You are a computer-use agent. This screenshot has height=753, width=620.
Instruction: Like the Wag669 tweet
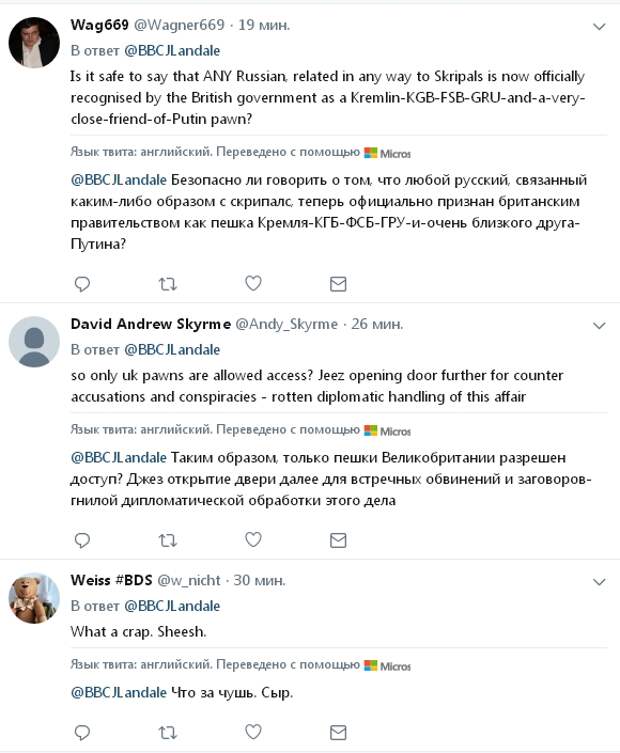(x=253, y=283)
